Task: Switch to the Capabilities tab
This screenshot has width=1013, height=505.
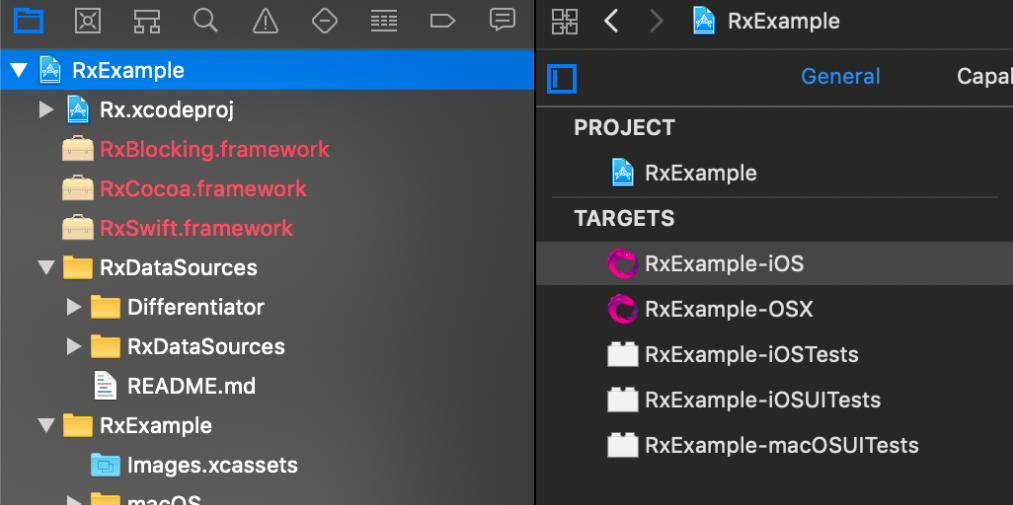Action: tap(985, 76)
